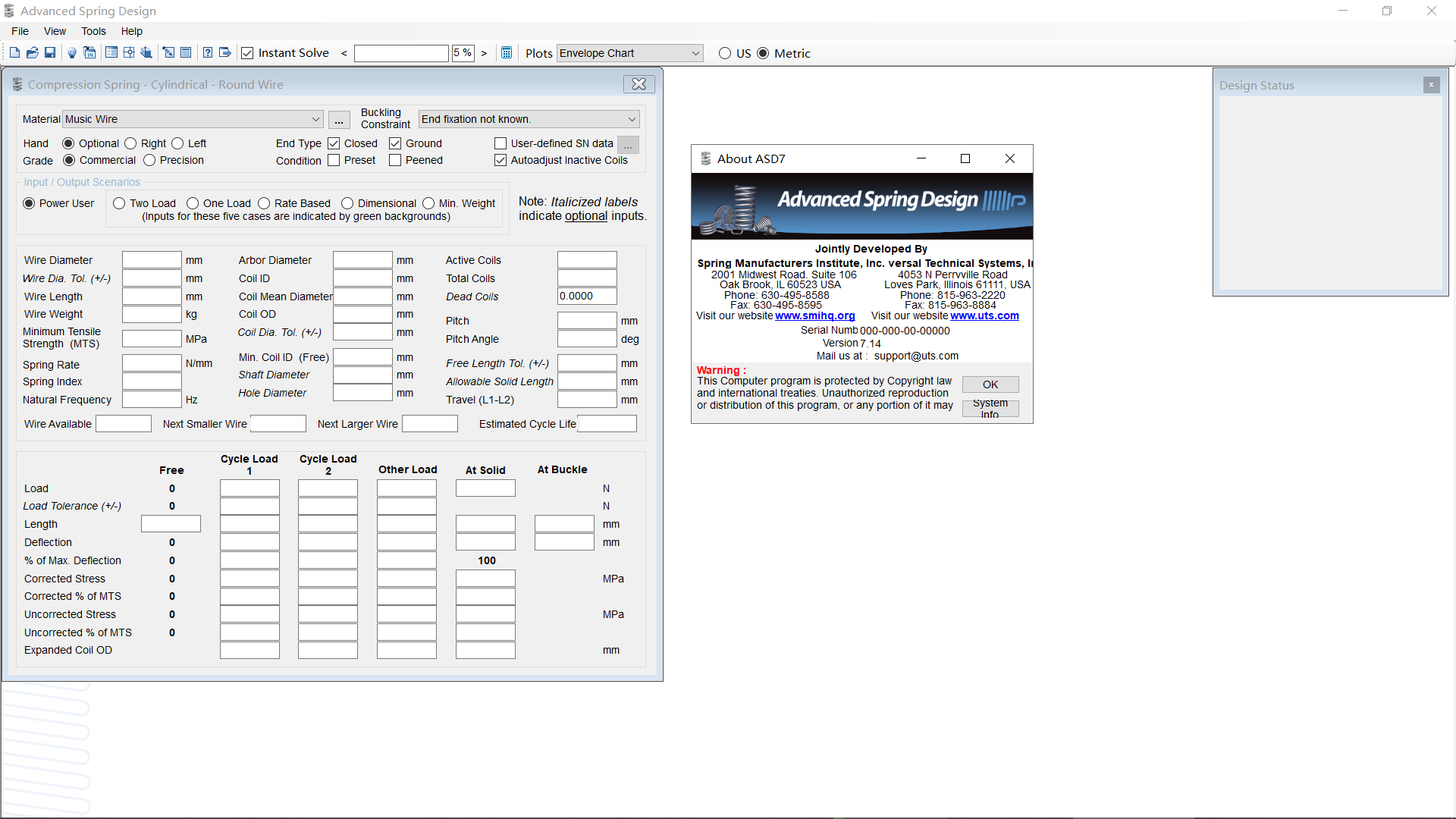Open the www.smihq.org link

[815, 316]
